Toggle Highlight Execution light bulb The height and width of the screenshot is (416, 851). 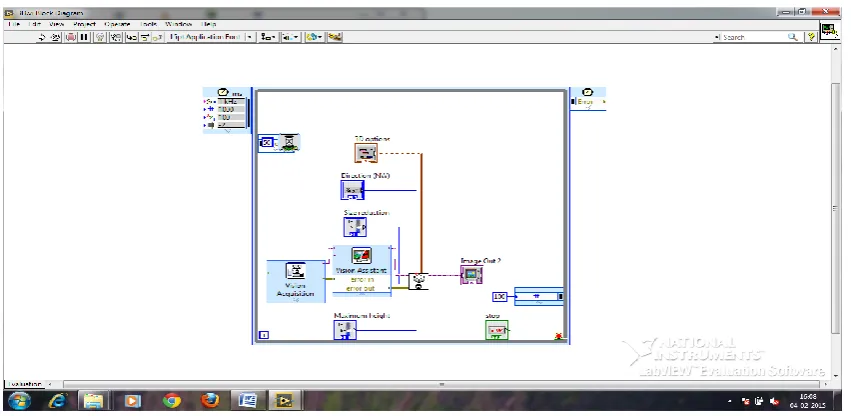point(100,37)
